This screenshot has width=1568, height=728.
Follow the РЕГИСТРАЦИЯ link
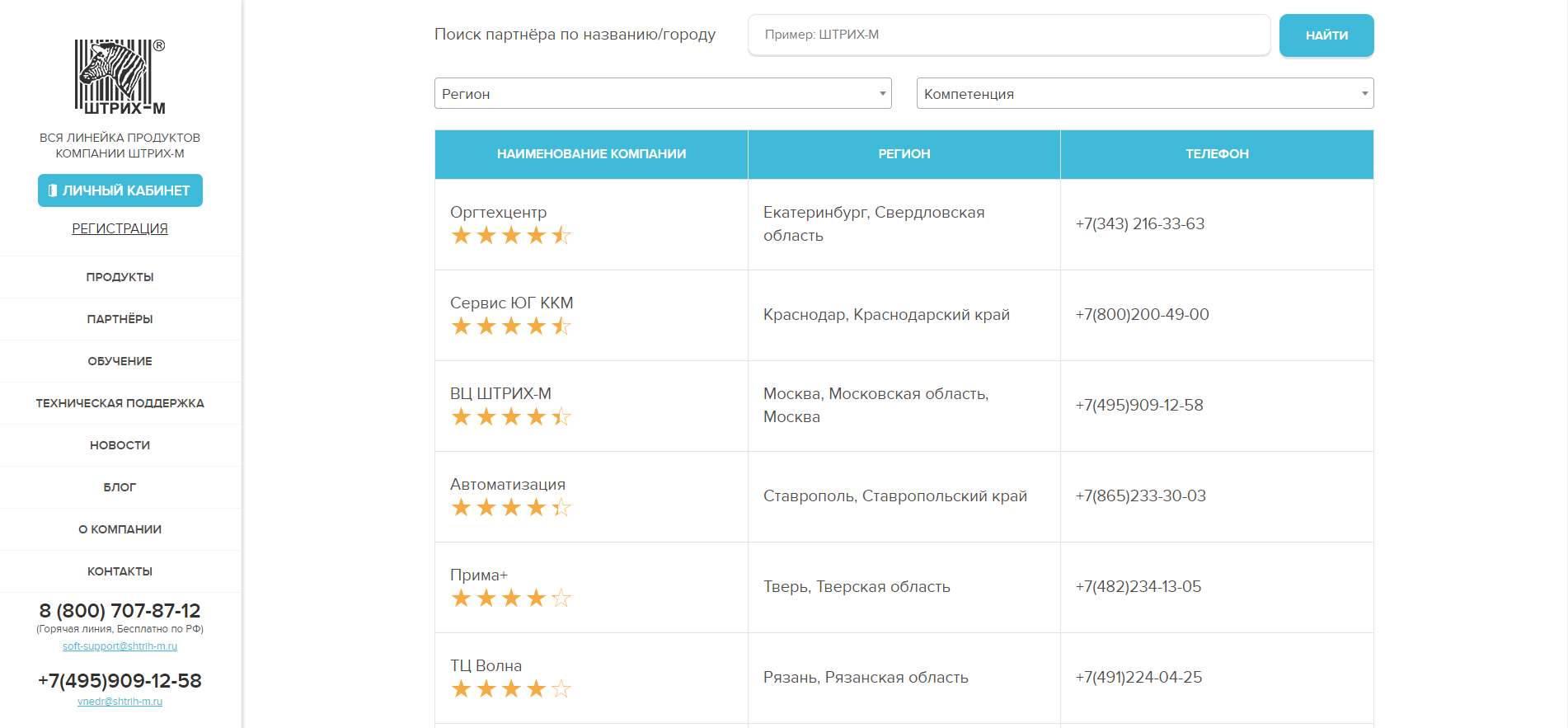(120, 228)
